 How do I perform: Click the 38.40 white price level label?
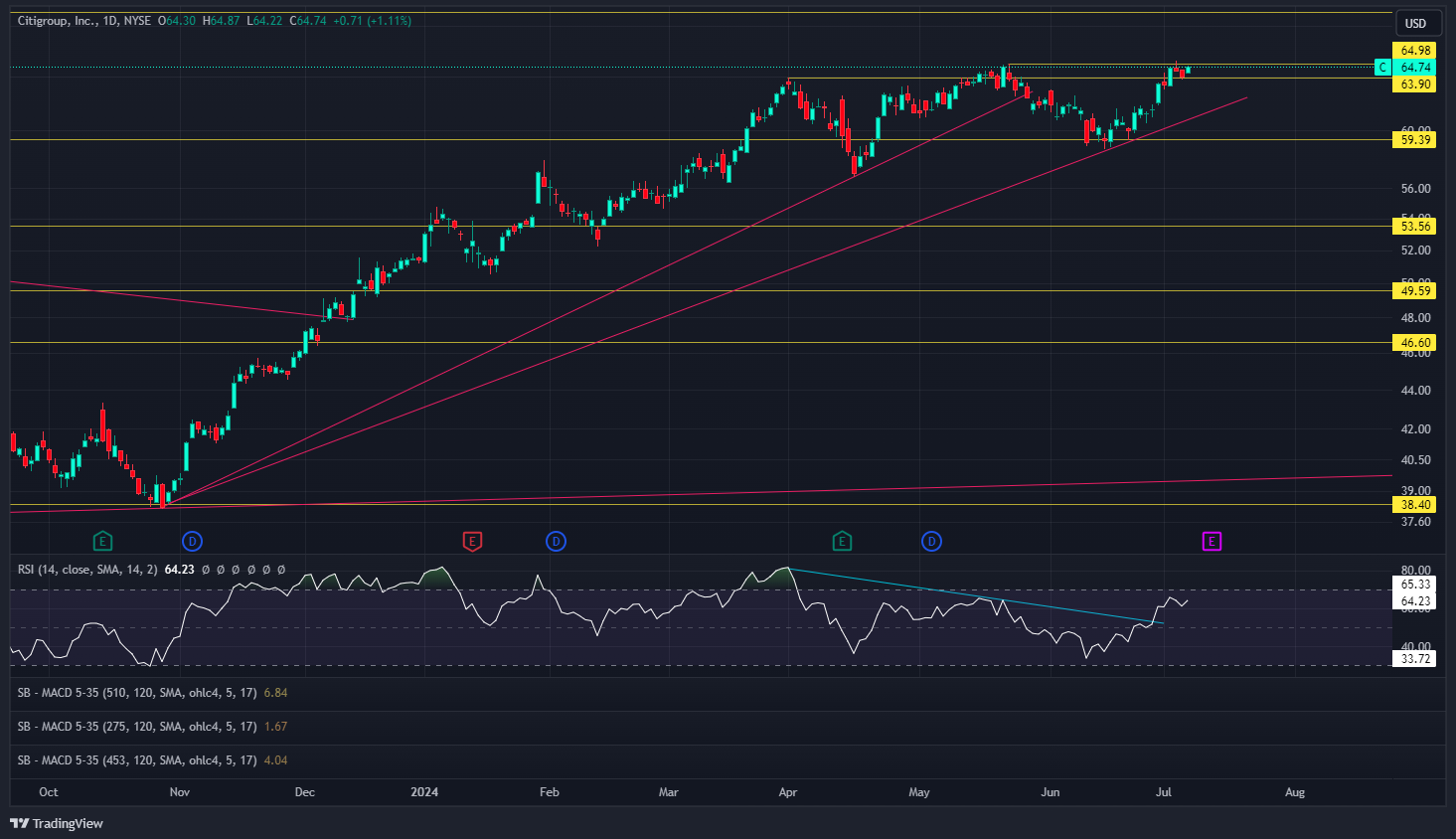coord(1415,505)
